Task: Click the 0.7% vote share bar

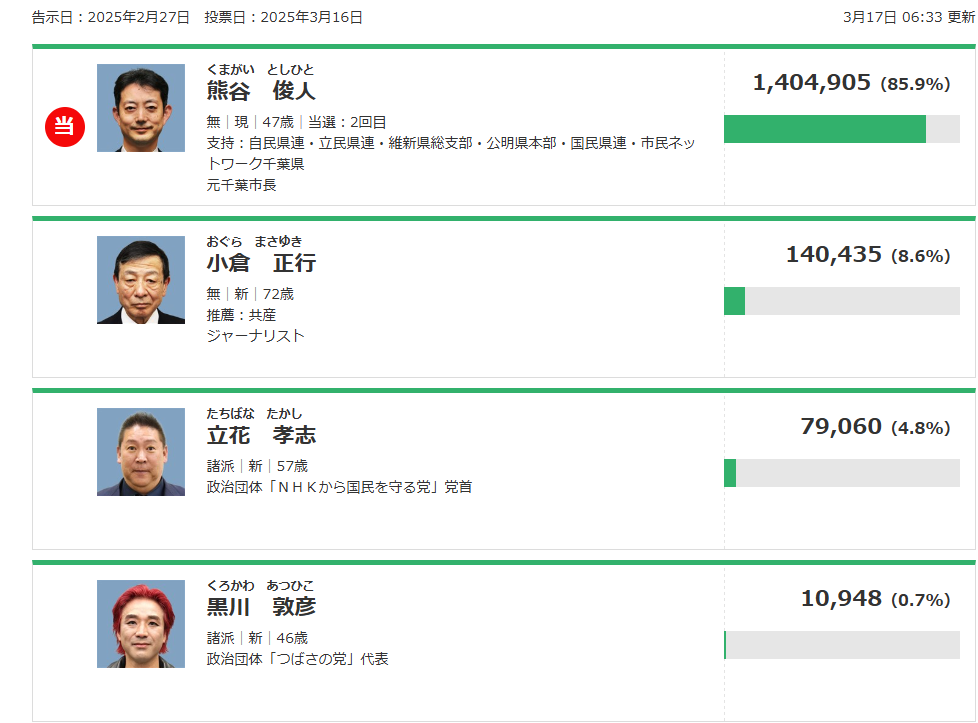Action: click(841, 645)
